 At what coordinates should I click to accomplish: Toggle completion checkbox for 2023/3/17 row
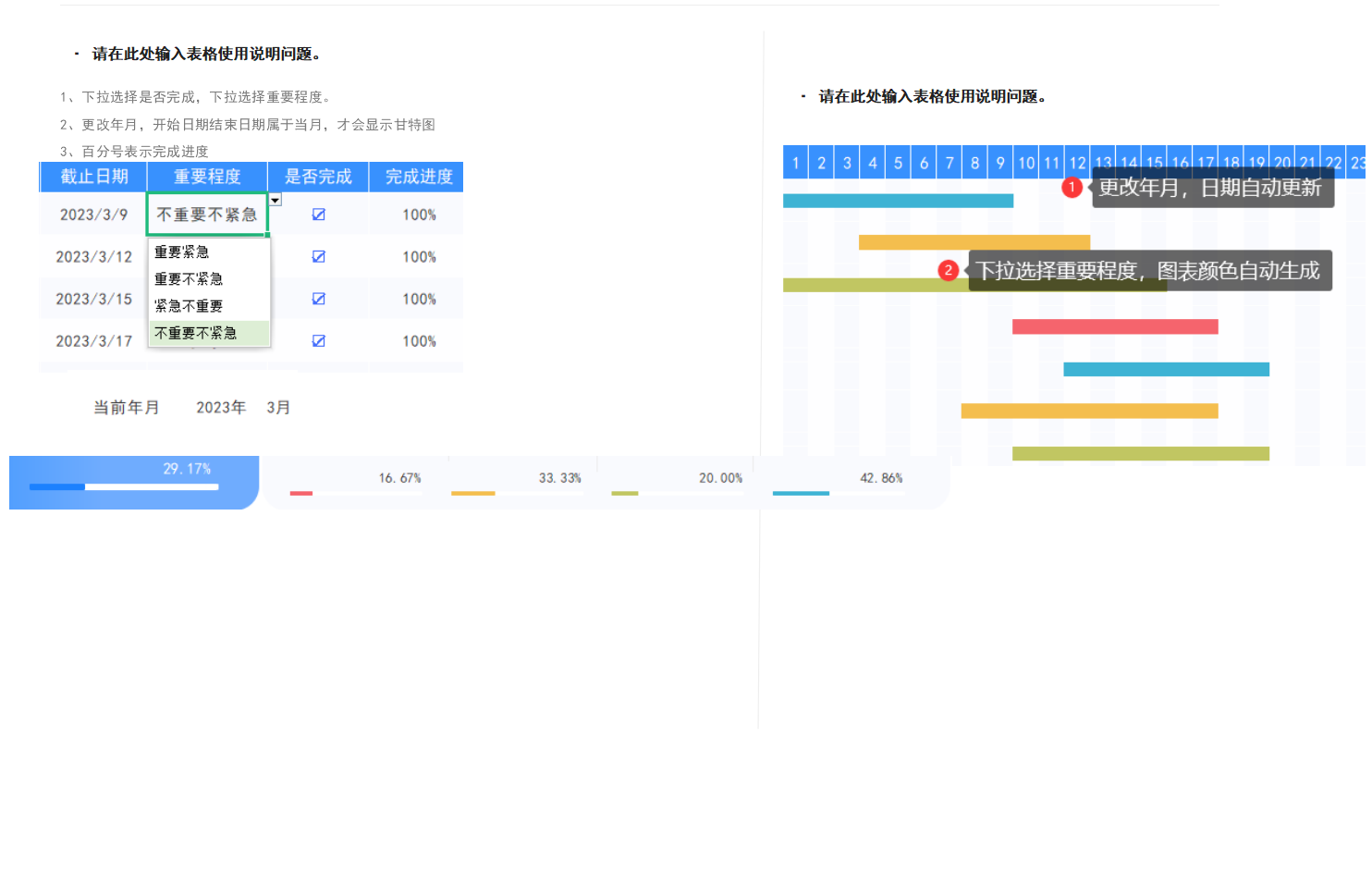(318, 341)
